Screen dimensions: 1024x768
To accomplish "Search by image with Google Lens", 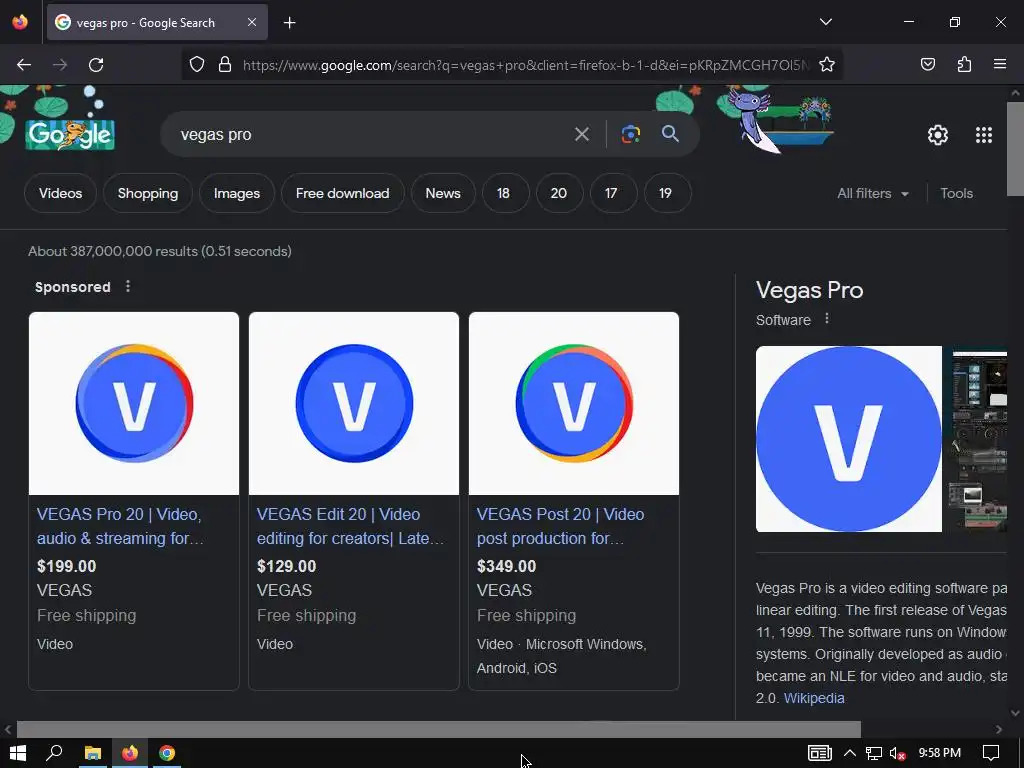I will point(630,135).
